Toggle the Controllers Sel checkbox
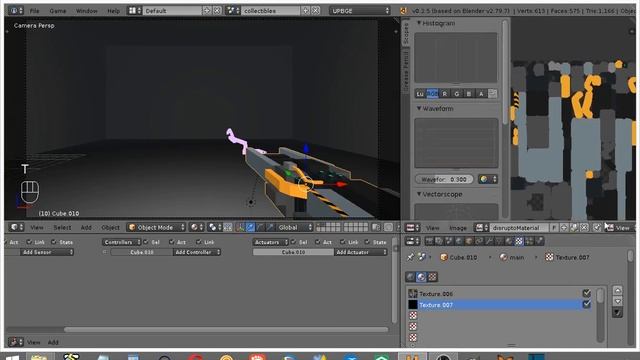This screenshot has width=640, height=360. click(146, 242)
